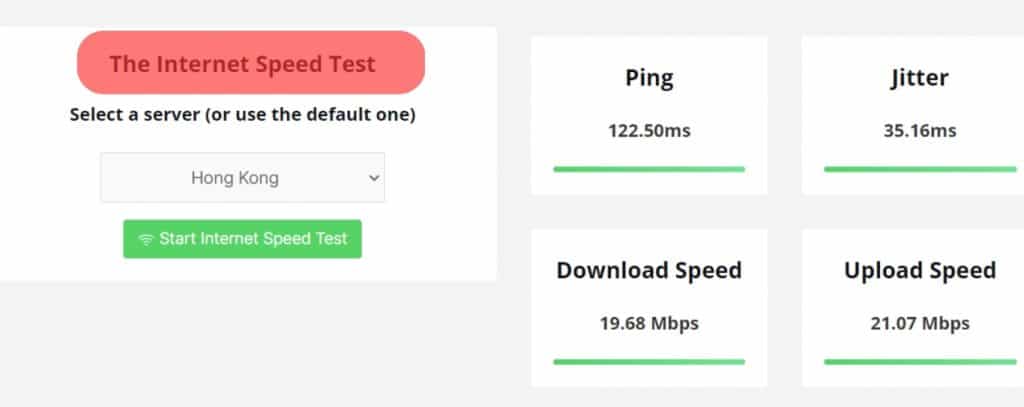Open the Hong Kong server dropdown
The height and width of the screenshot is (407, 1024).
coord(242,178)
